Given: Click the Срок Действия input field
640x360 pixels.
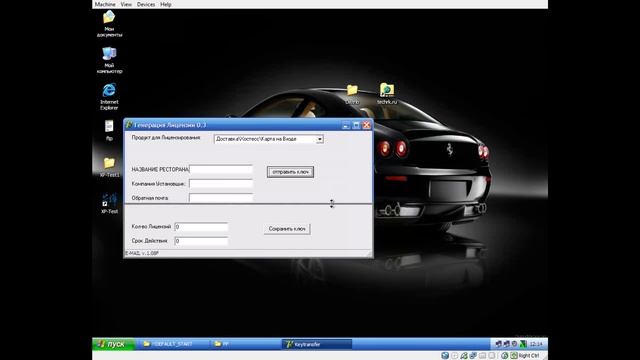Looking at the screenshot, I should [x=201, y=241].
